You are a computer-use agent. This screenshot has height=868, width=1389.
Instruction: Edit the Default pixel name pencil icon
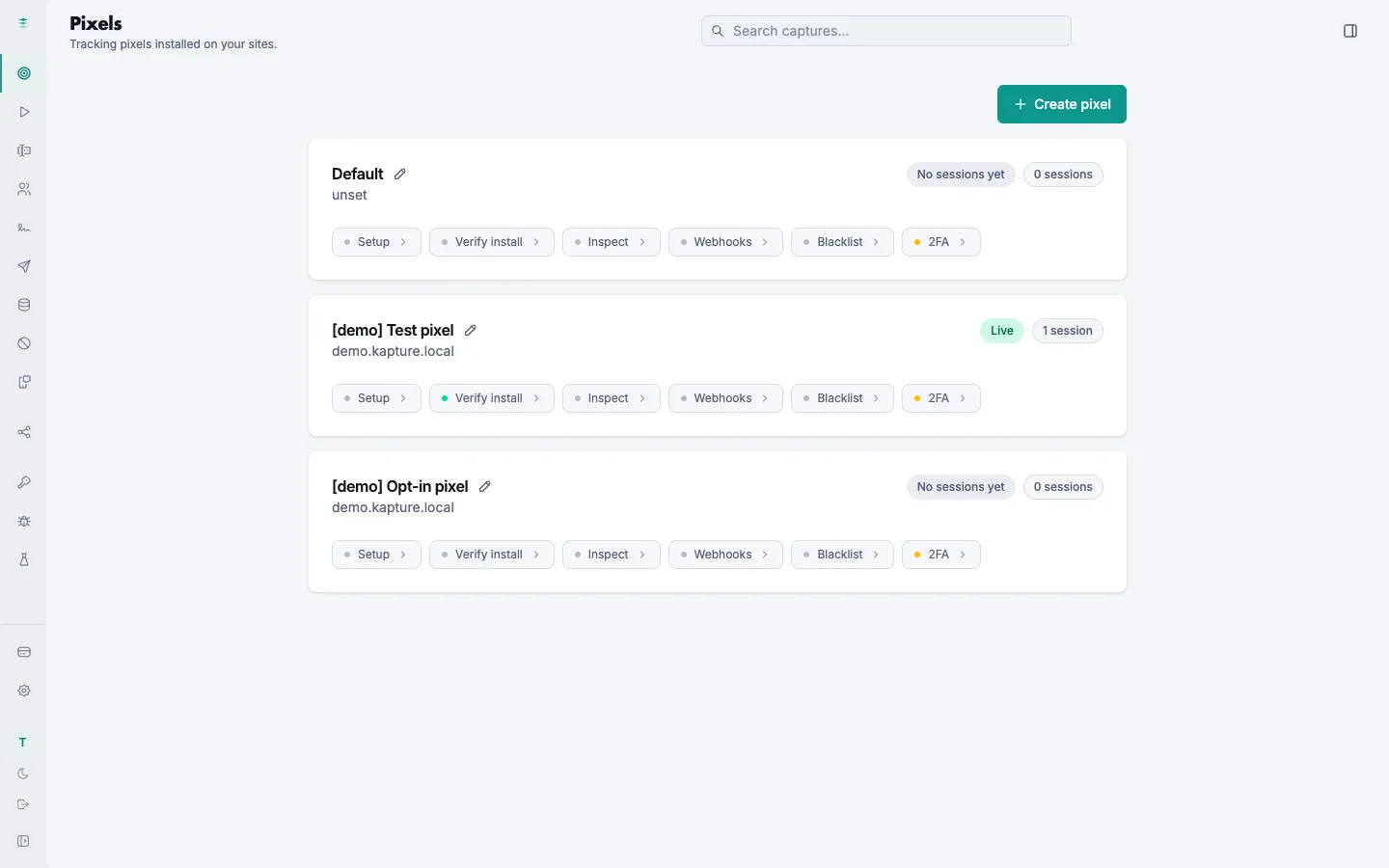click(400, 174)
